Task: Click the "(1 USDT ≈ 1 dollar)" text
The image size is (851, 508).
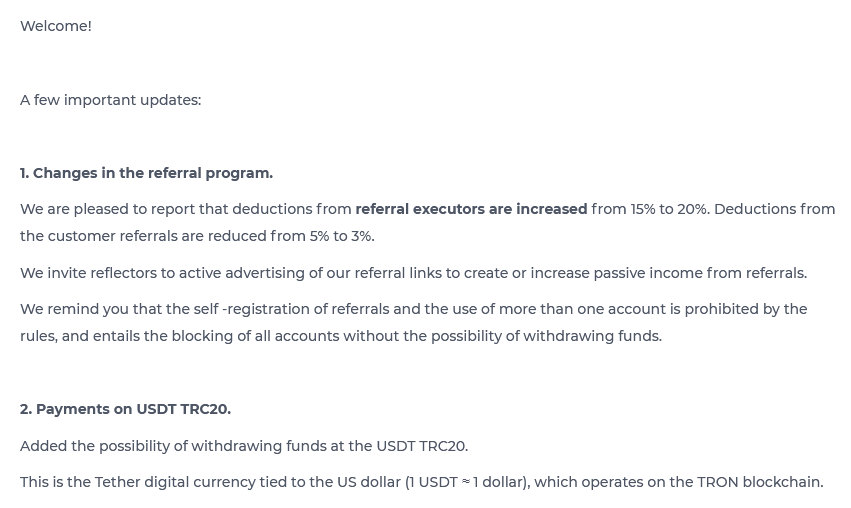Action: (x=466, y=482)
